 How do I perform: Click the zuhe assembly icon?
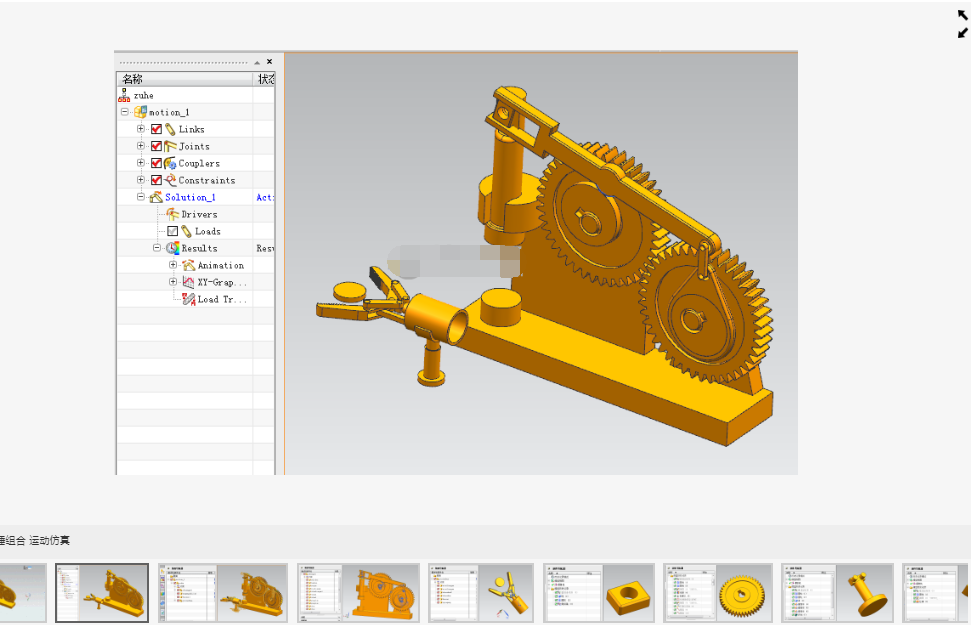pyautogui.click(x=124, y=95)
